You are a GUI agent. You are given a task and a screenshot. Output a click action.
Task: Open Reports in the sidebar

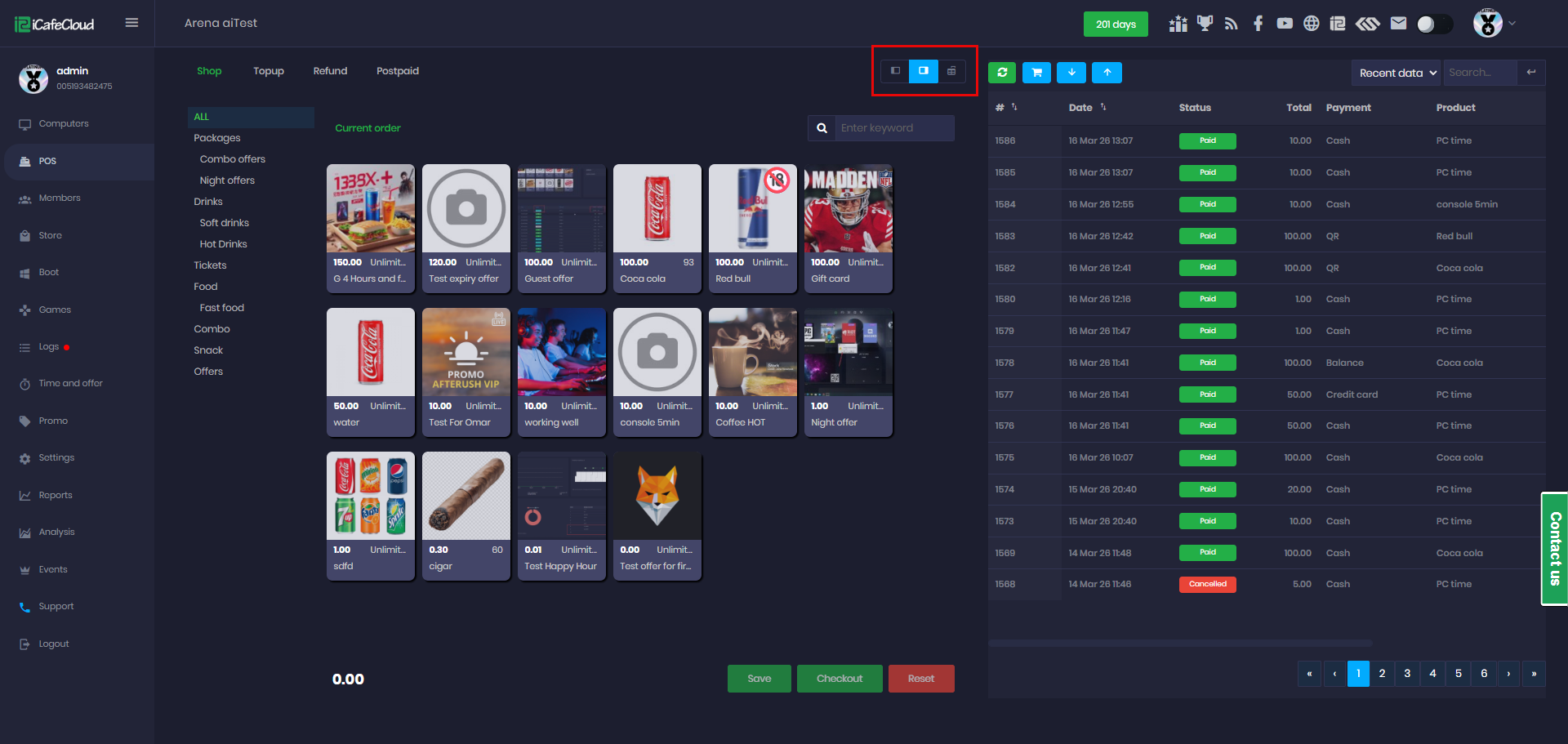pos(56,495)
